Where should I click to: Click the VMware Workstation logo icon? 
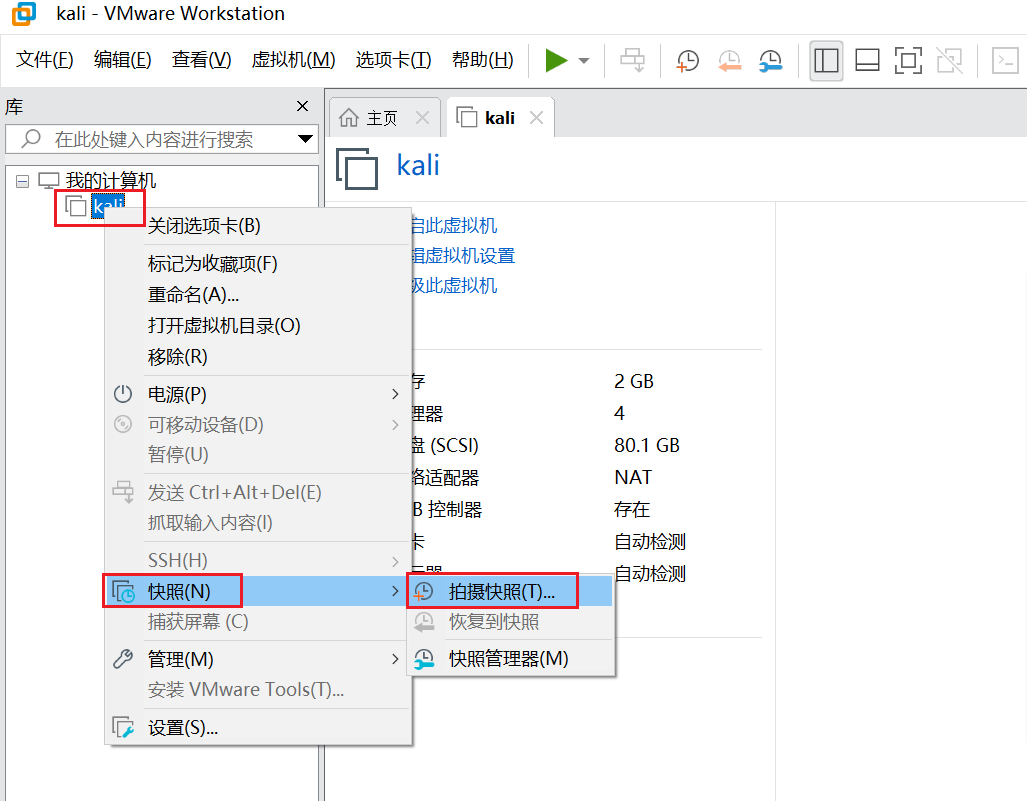(24, 14)
